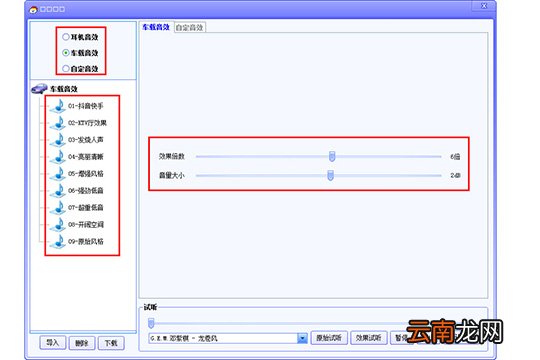Open the 车载音效 tab

tap(156, 27)
